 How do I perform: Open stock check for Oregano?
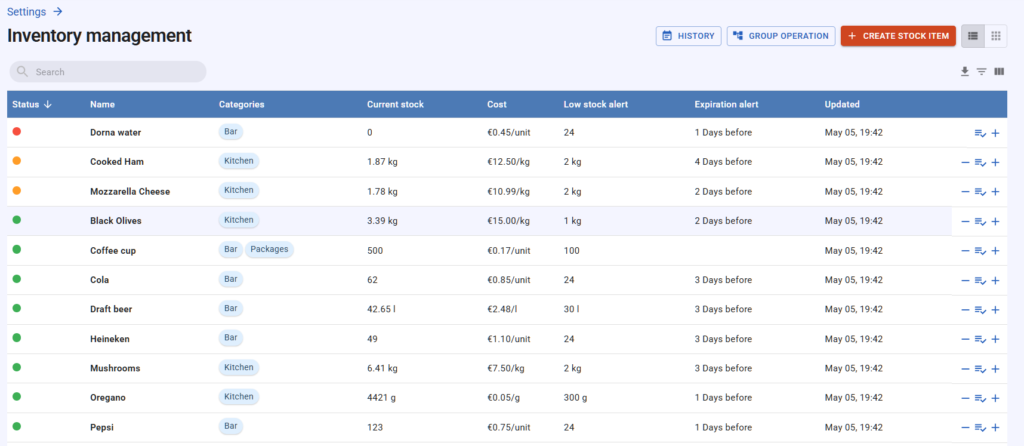coord(980,398)
